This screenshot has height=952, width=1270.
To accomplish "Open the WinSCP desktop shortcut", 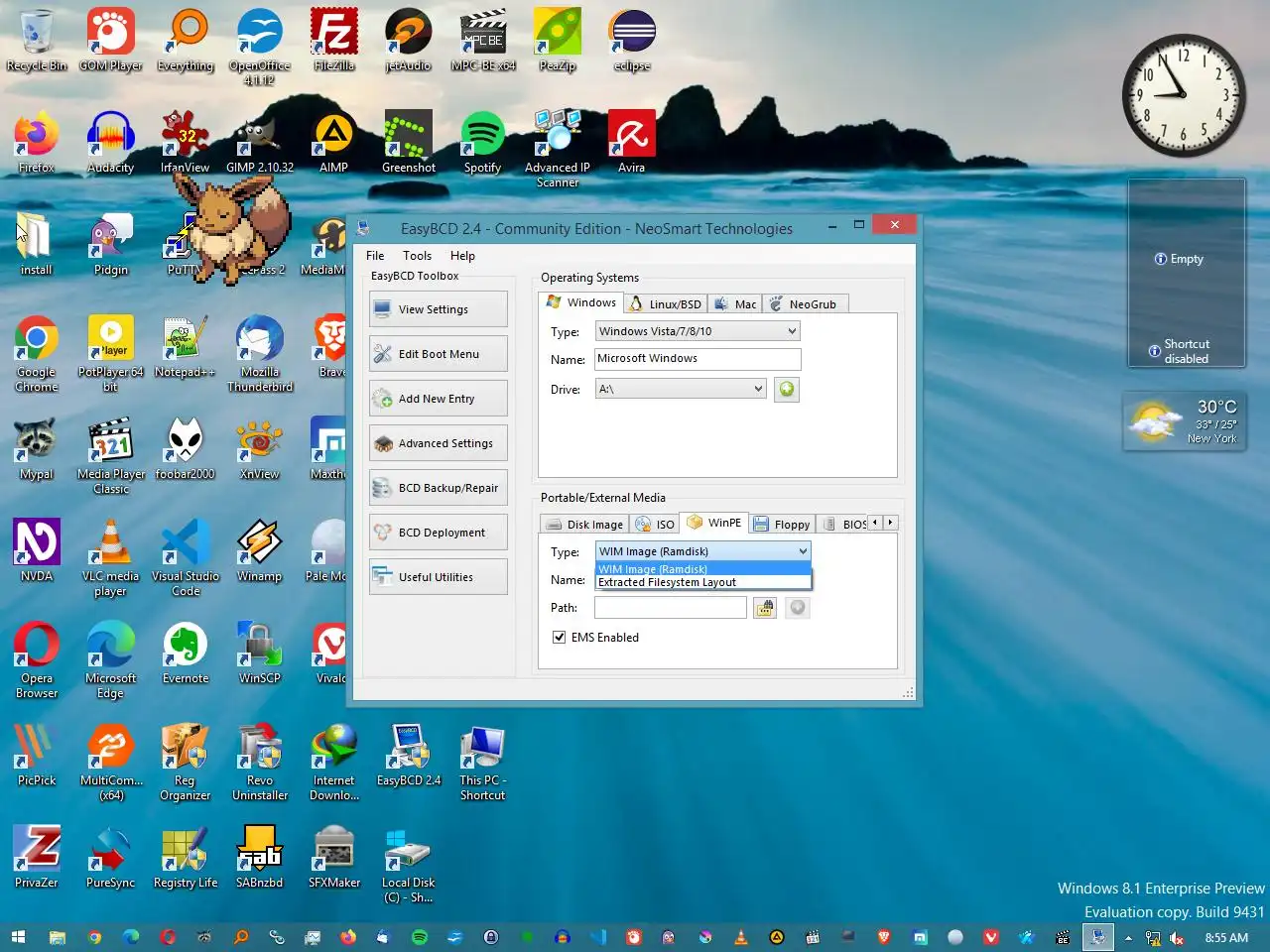I will 260,653.
